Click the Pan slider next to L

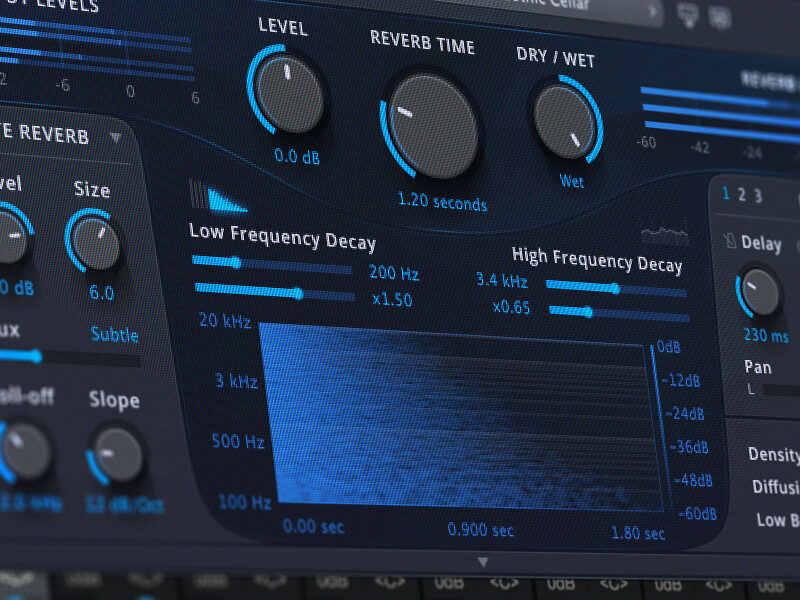(x=781, y=391)
